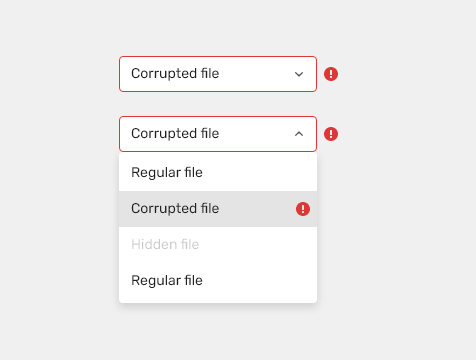This screenshot has height=360, width=476.
Task: Open the collapsed Corrupted file dropdown
Action: pyautogui.click(x=218, y=74)
